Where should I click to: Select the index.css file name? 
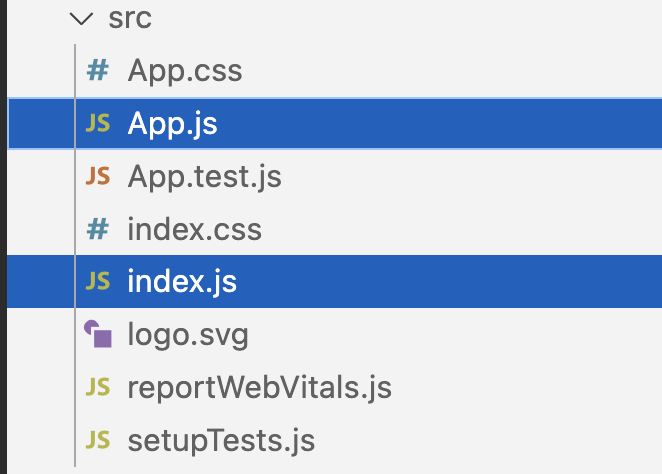point(194,230)
